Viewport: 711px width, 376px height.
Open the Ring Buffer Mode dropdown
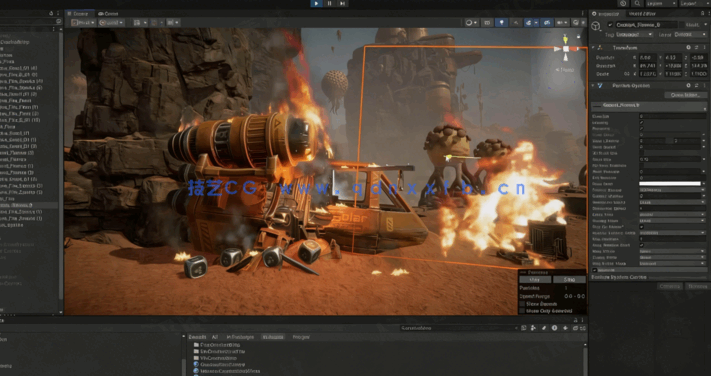[672, 264]
